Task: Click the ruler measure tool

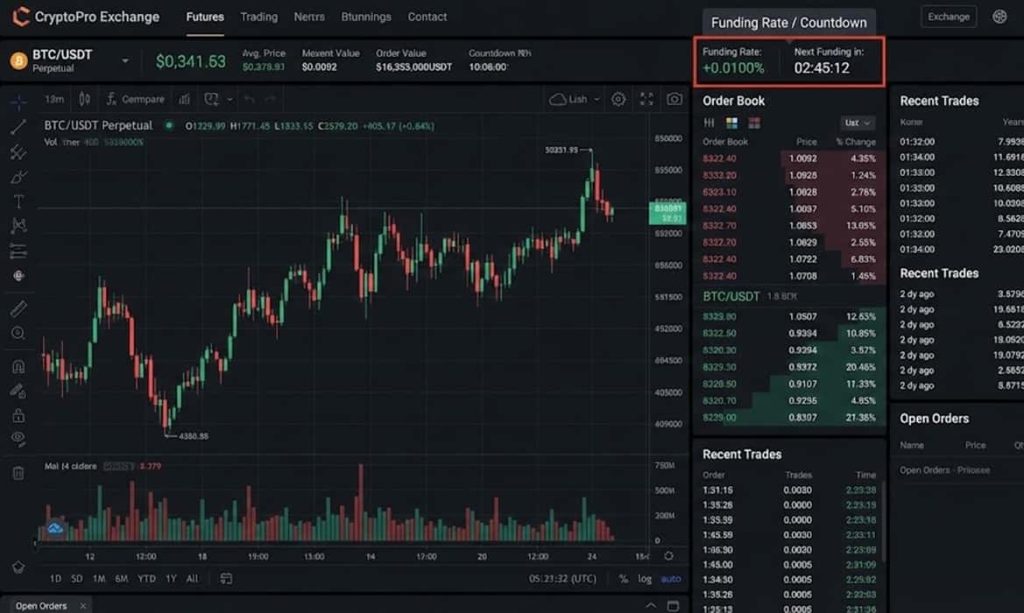Action: (x=18, y=308)
